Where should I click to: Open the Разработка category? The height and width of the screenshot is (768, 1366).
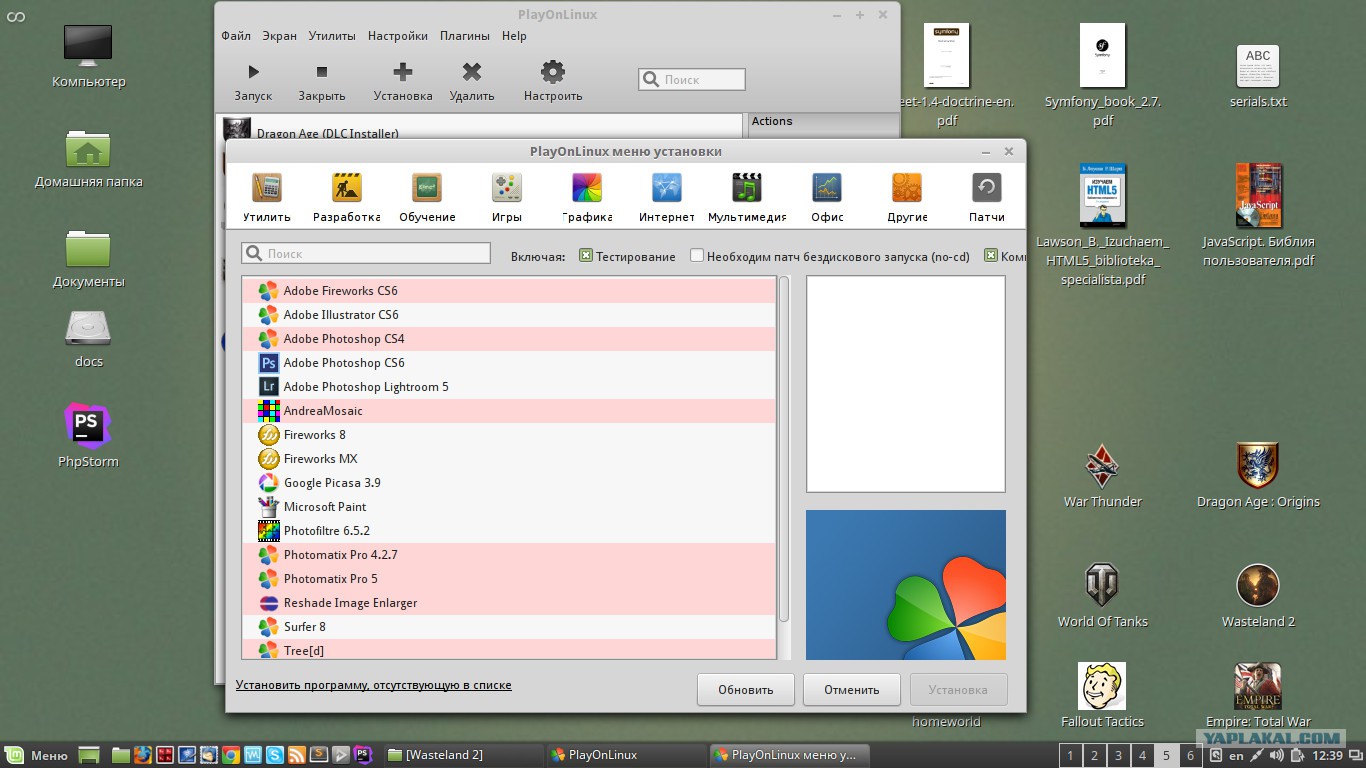346,197
